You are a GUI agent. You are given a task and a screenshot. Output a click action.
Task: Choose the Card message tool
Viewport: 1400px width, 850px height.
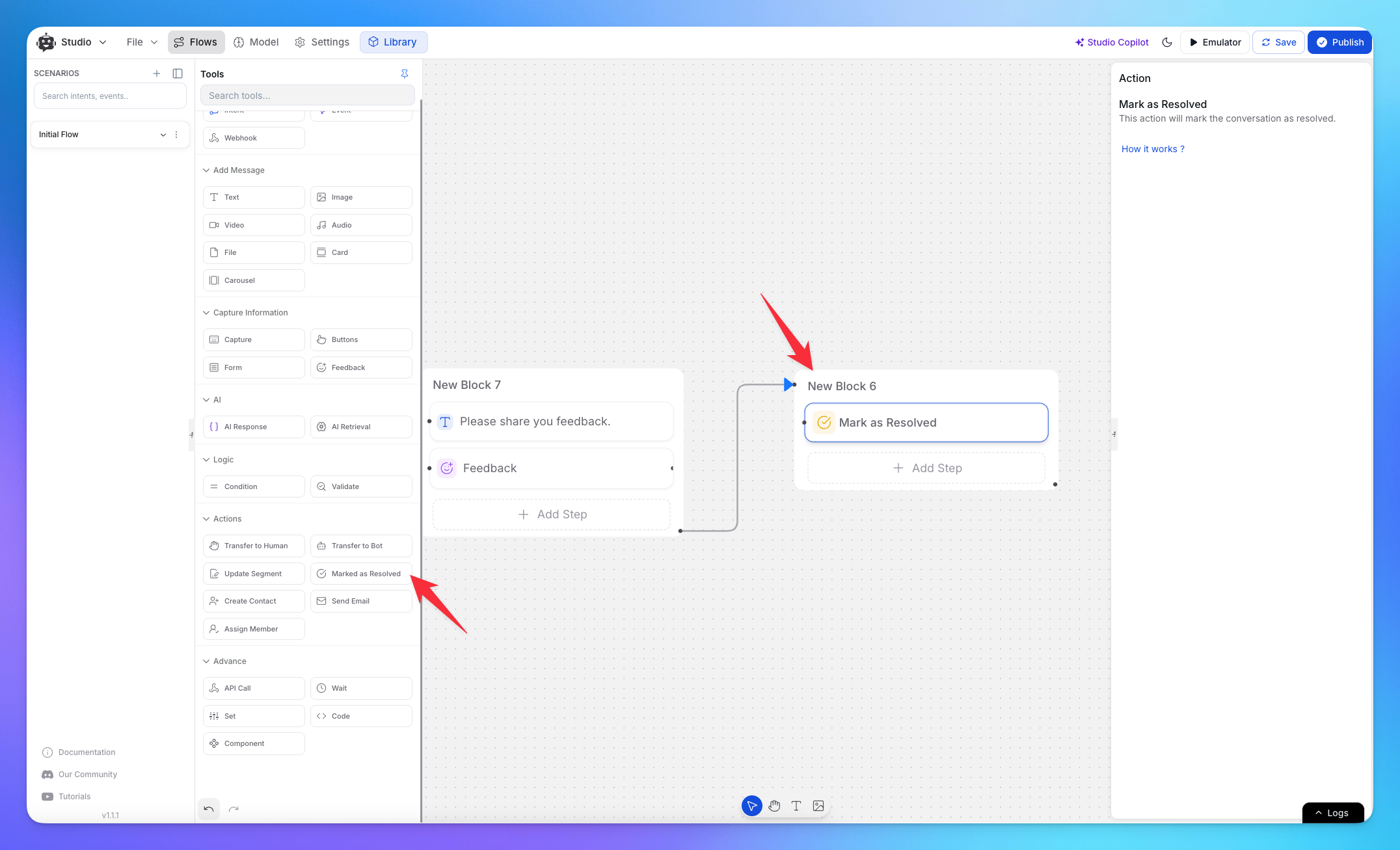point(361,252)
